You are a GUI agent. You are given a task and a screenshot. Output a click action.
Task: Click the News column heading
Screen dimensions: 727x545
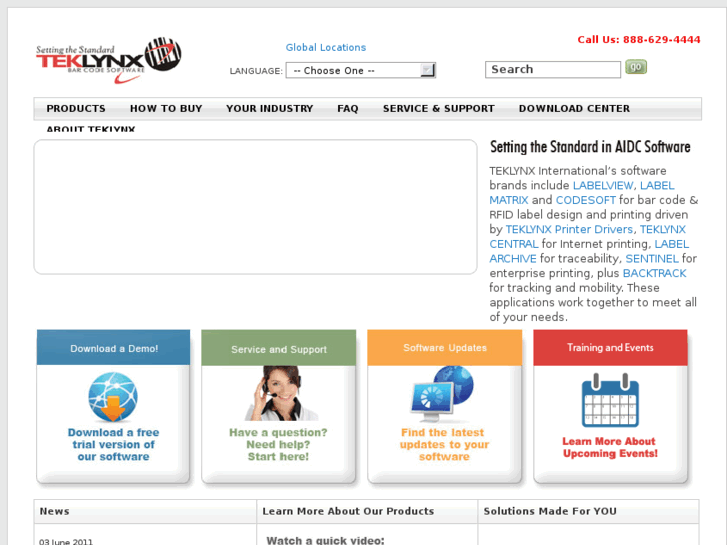(54, 511)
